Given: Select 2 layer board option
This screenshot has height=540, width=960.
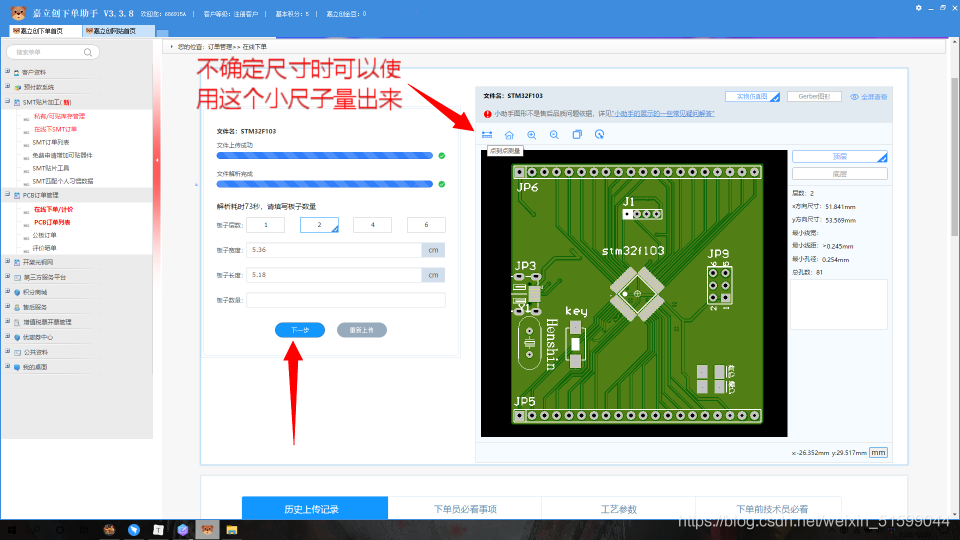Looking at the screenshot, I should click(319, 225).
